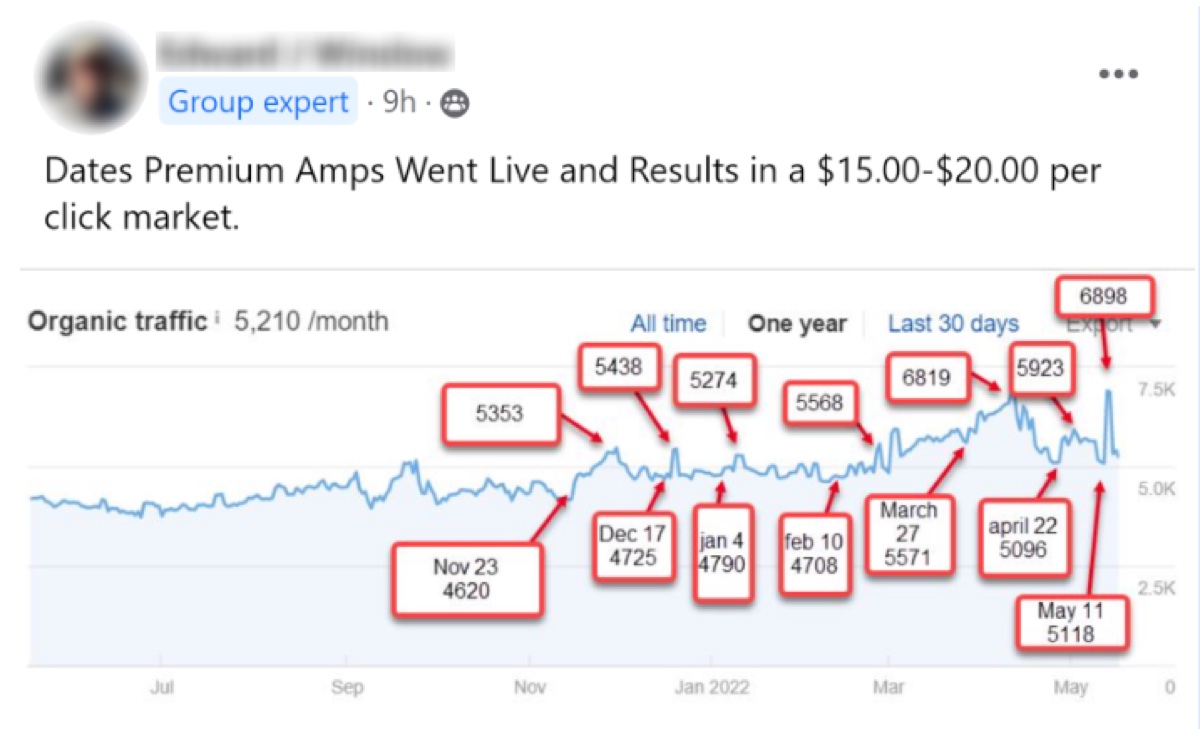Click the May 11 5118 annotation
Image resolution: width=1200 pixels, height=729 pixels.
coord(1071,622)
